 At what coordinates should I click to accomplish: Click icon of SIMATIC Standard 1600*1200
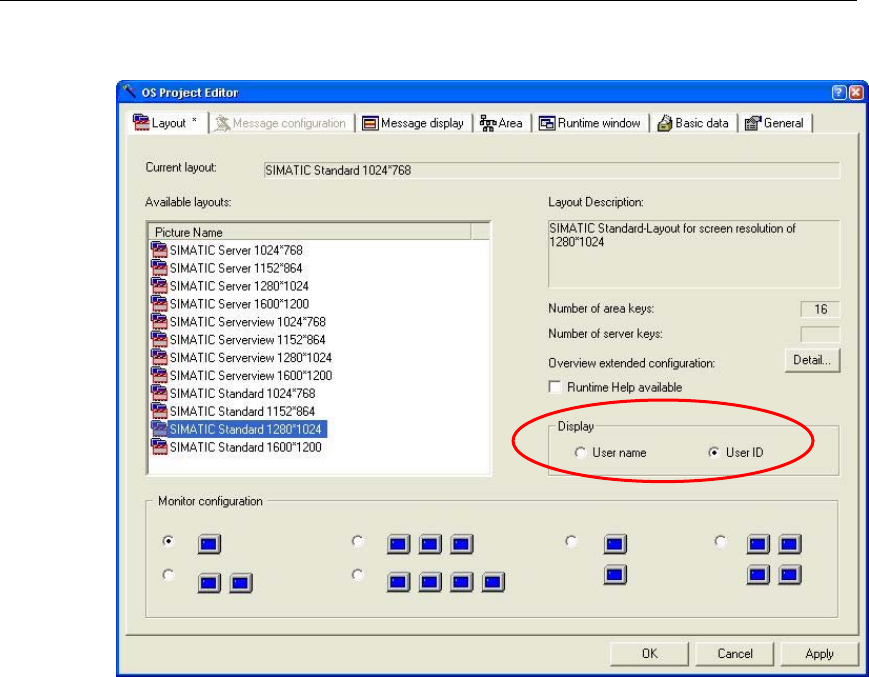tap(159, 447)
